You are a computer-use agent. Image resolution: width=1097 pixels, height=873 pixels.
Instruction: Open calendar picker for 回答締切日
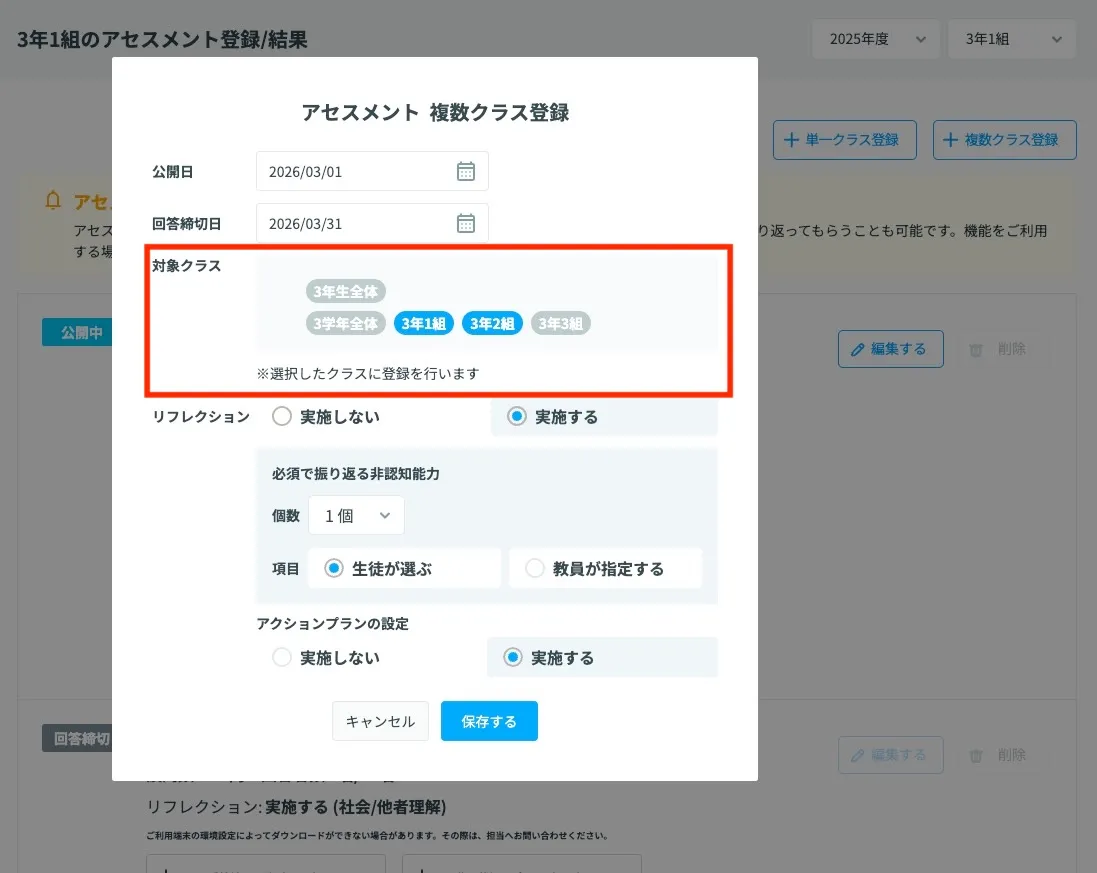tap(465, 223)
